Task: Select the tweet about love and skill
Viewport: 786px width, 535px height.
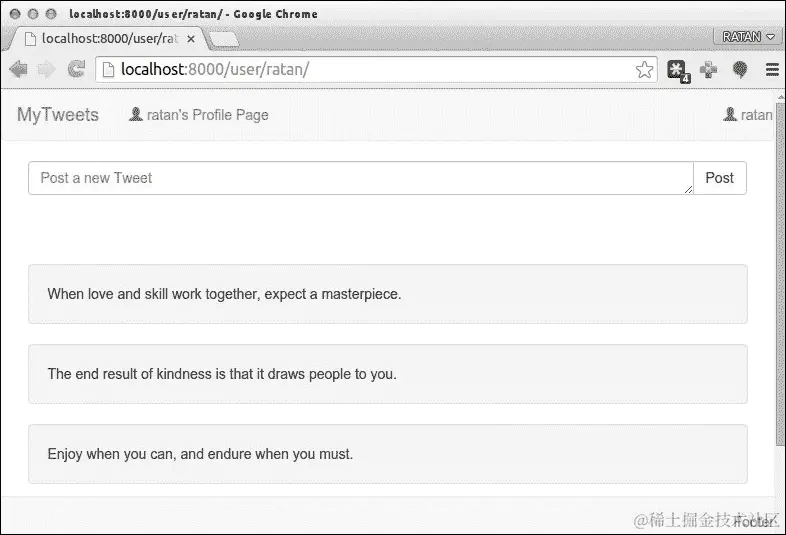Action: click(x=388, y=294)
